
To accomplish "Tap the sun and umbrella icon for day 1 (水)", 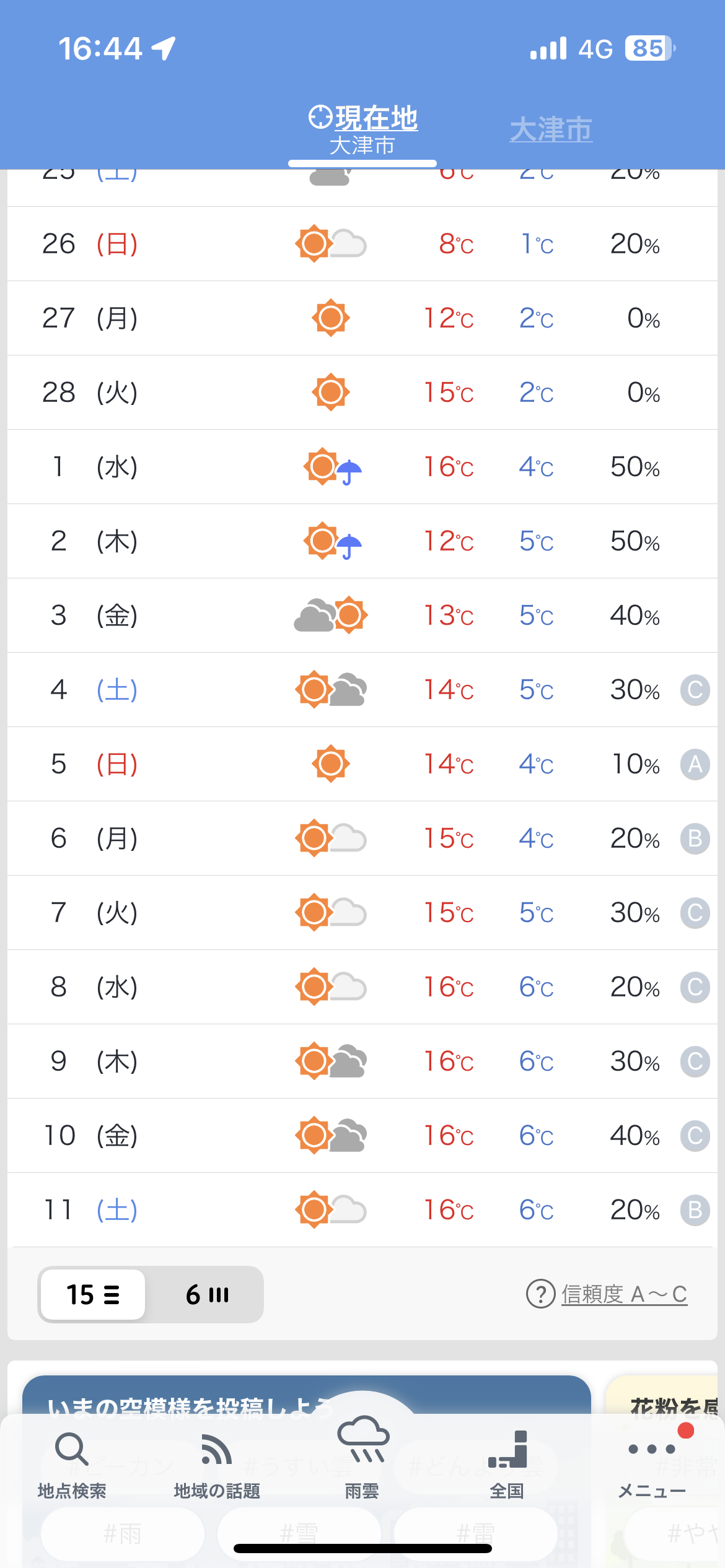I will (332, 467).
